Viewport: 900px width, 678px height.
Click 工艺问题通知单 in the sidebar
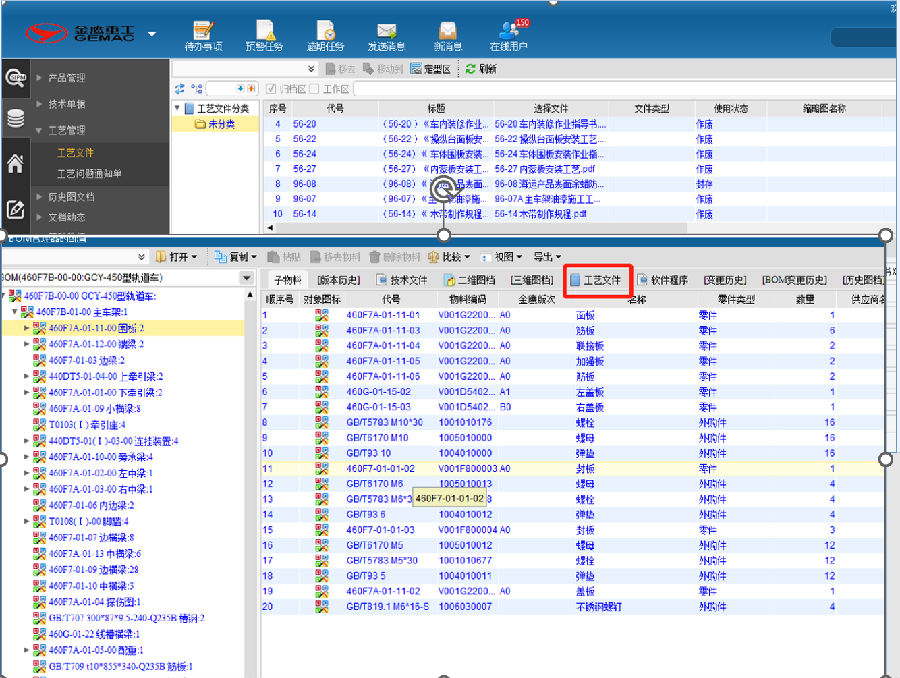click(x=89, y=173)
